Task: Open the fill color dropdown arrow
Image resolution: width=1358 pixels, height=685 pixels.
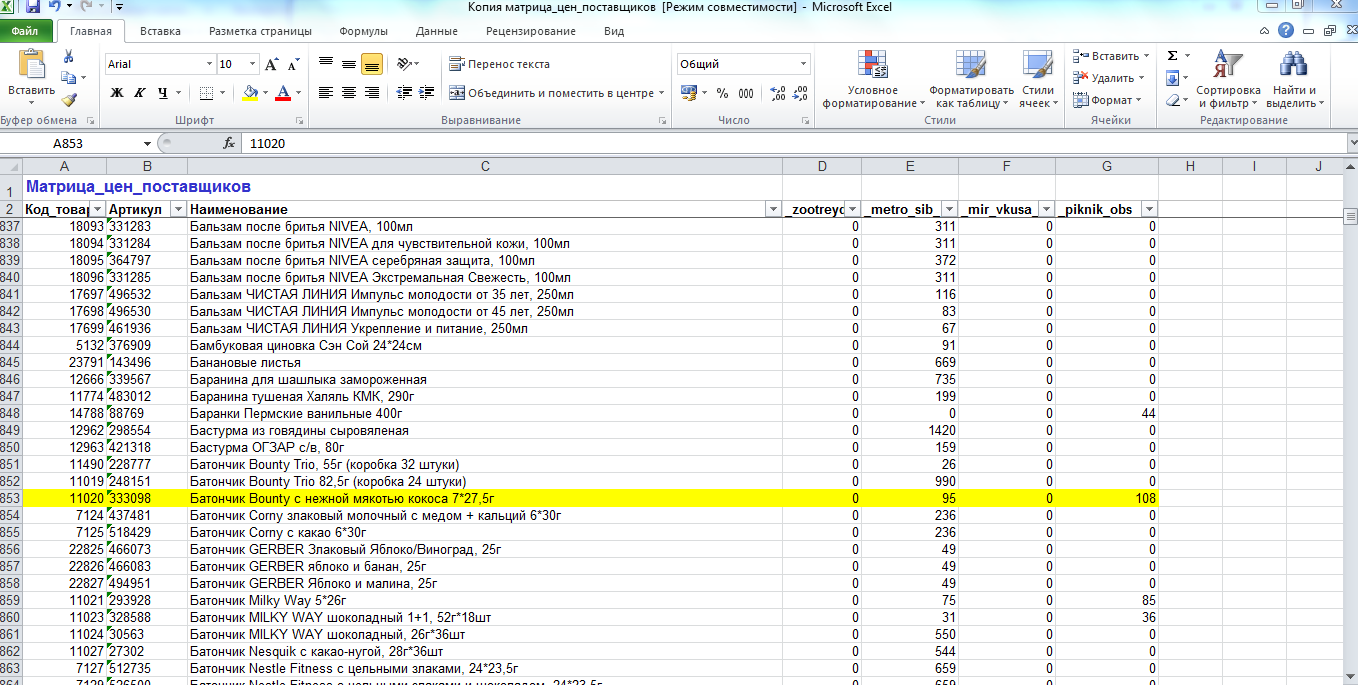Action: pyautogui.click(x=265, y=93)
